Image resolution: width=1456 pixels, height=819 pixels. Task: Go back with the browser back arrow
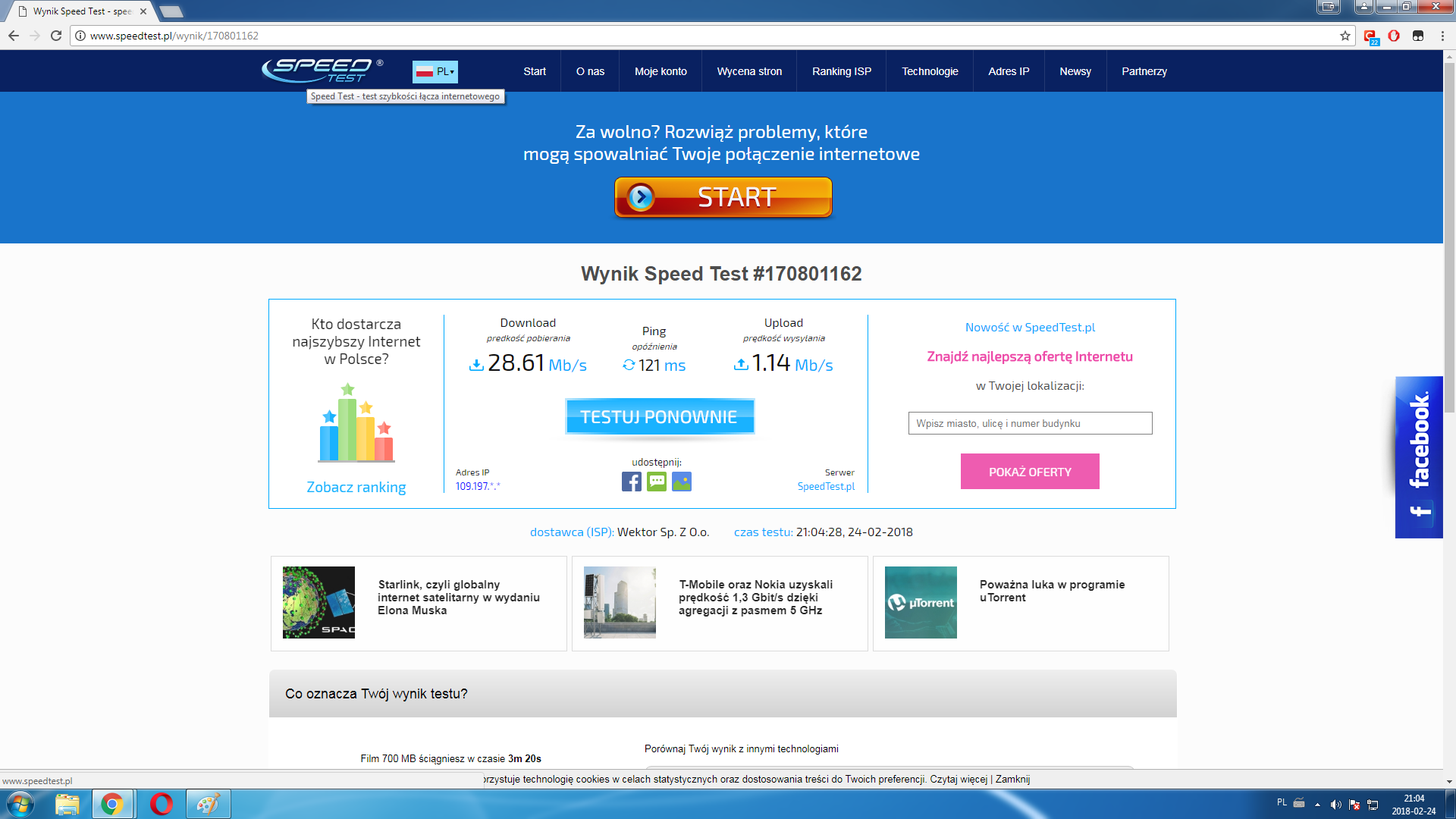coord(14,36)
